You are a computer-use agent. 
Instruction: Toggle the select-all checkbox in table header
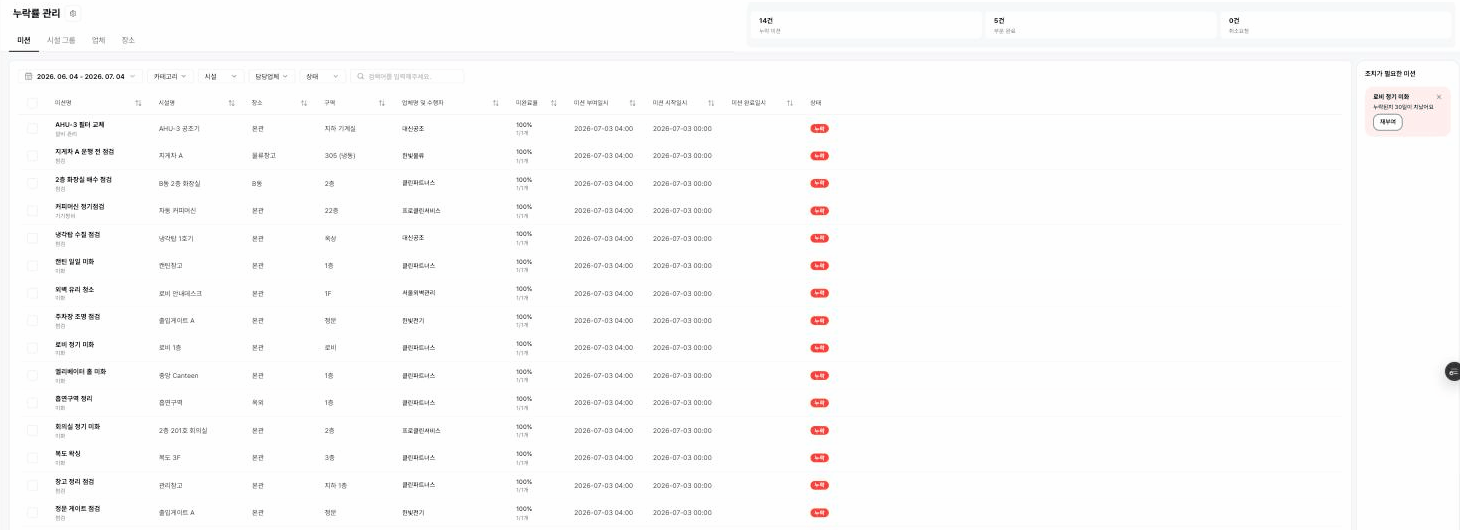click(x=32, y=103)
